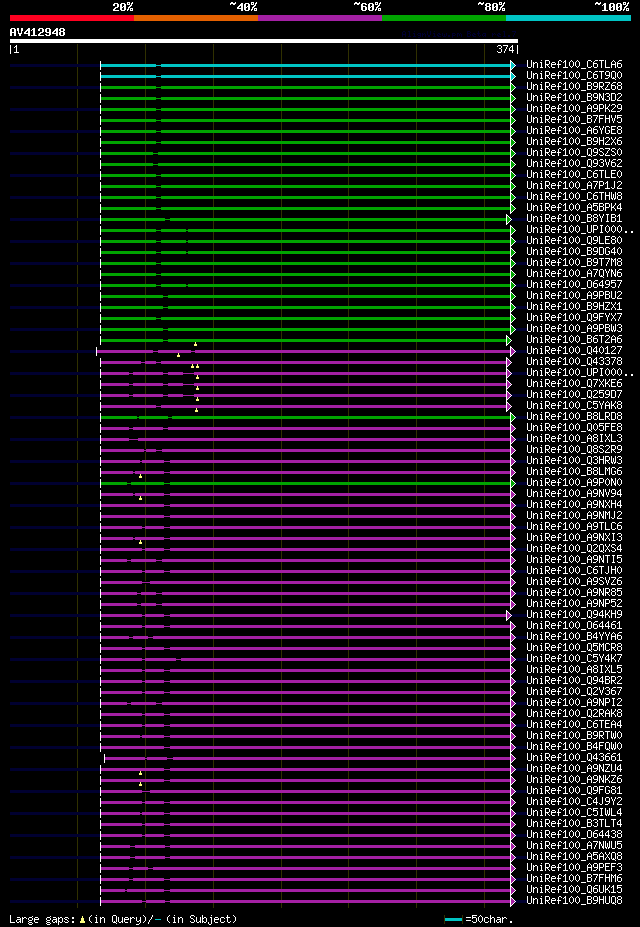Select the UniRef100_C6TLE0 label

574,174
